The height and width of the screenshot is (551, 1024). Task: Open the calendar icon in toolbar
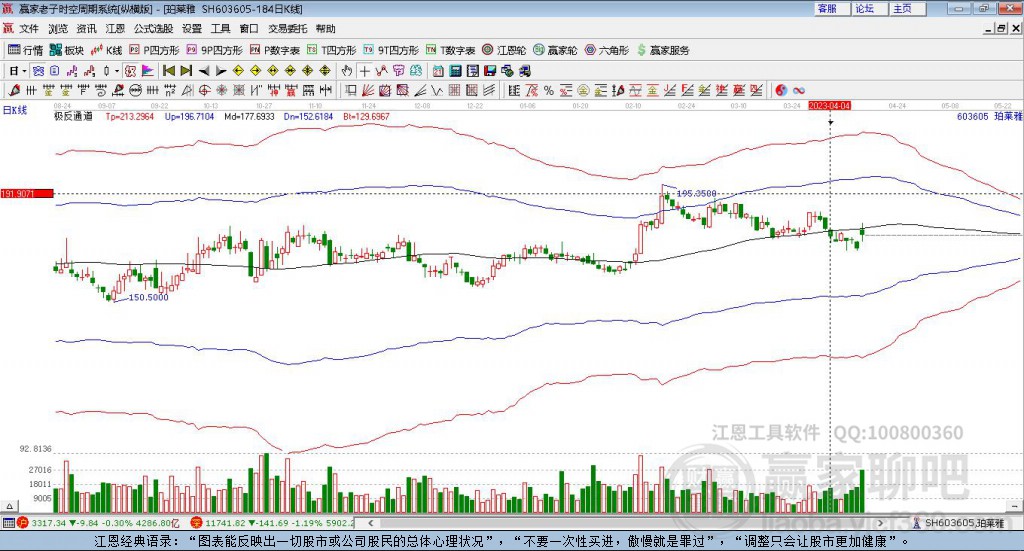tap(438, 71)
